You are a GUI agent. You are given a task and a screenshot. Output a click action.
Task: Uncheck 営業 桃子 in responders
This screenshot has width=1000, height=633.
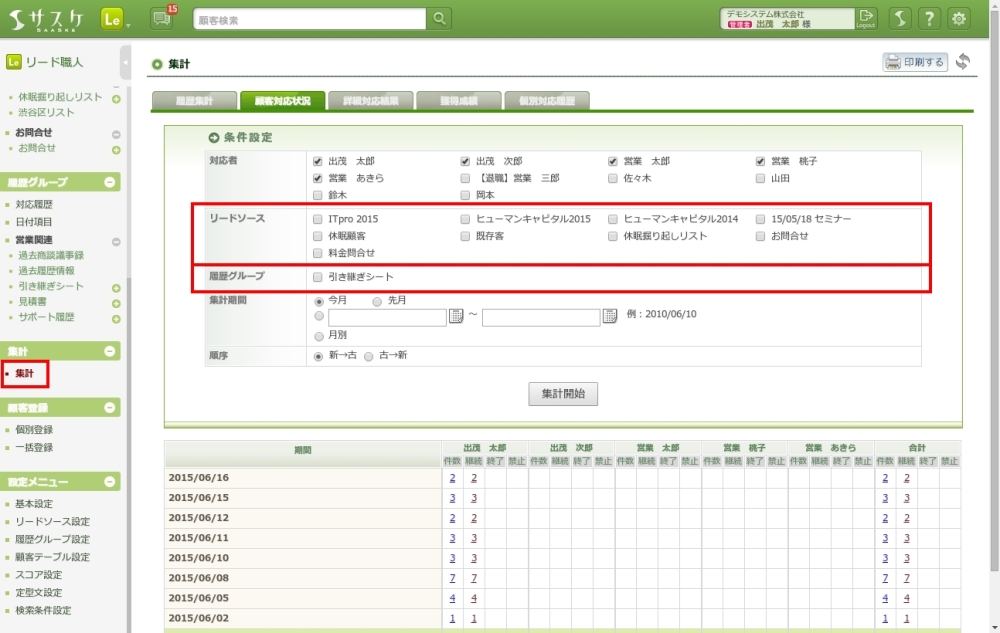761,161
